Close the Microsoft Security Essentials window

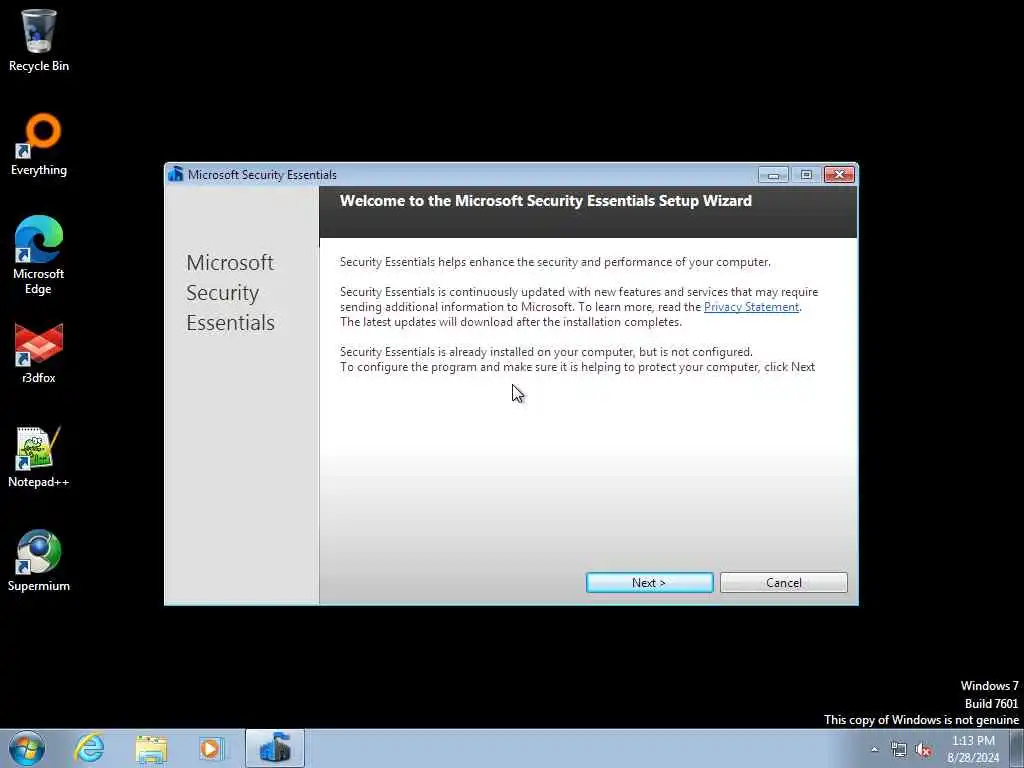(x=839, y=174)
